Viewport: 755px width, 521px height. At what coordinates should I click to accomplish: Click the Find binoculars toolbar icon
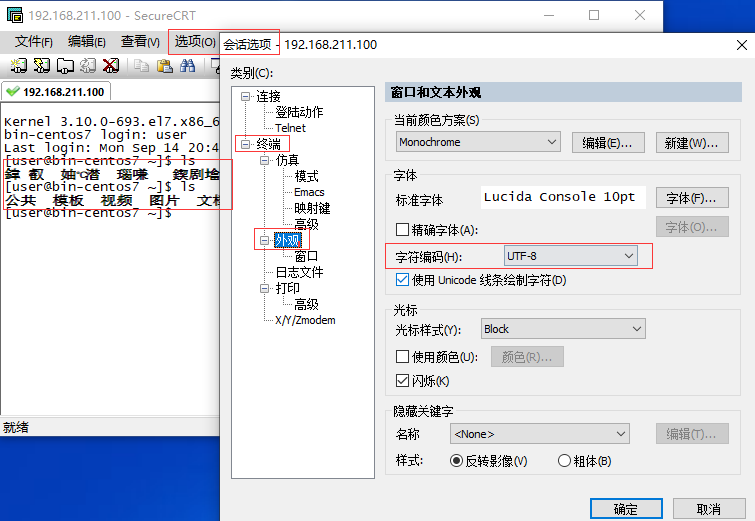187,65
